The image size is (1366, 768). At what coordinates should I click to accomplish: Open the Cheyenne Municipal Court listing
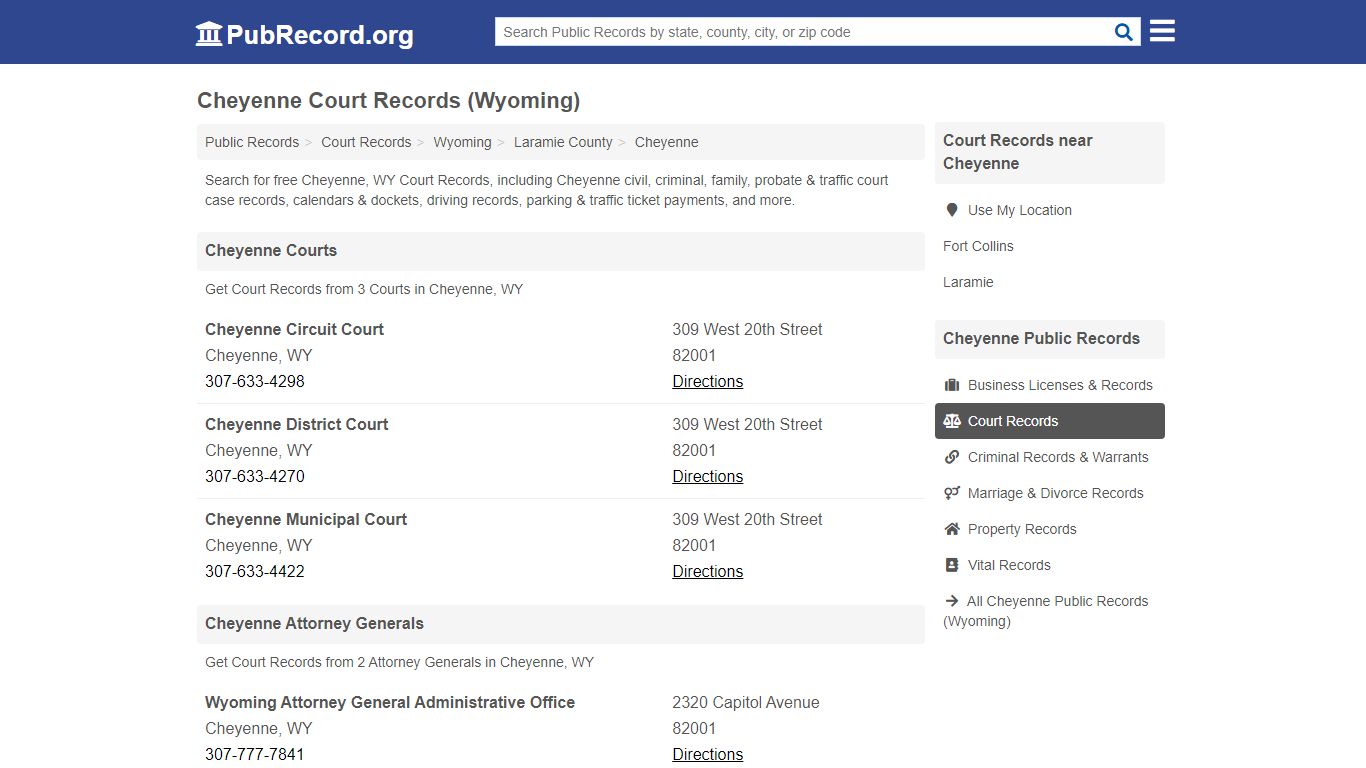(306, 519)
